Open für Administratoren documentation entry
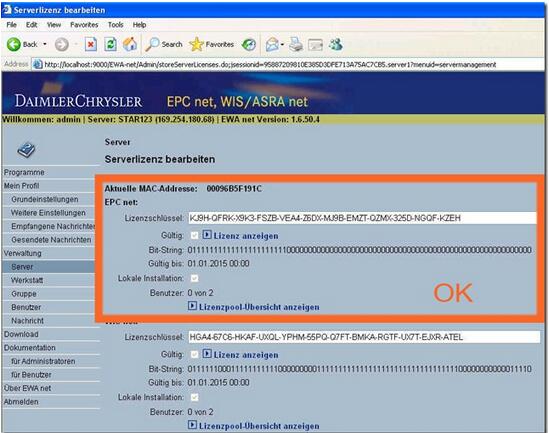This screenshot has width=549, height=433. point(43,361)
